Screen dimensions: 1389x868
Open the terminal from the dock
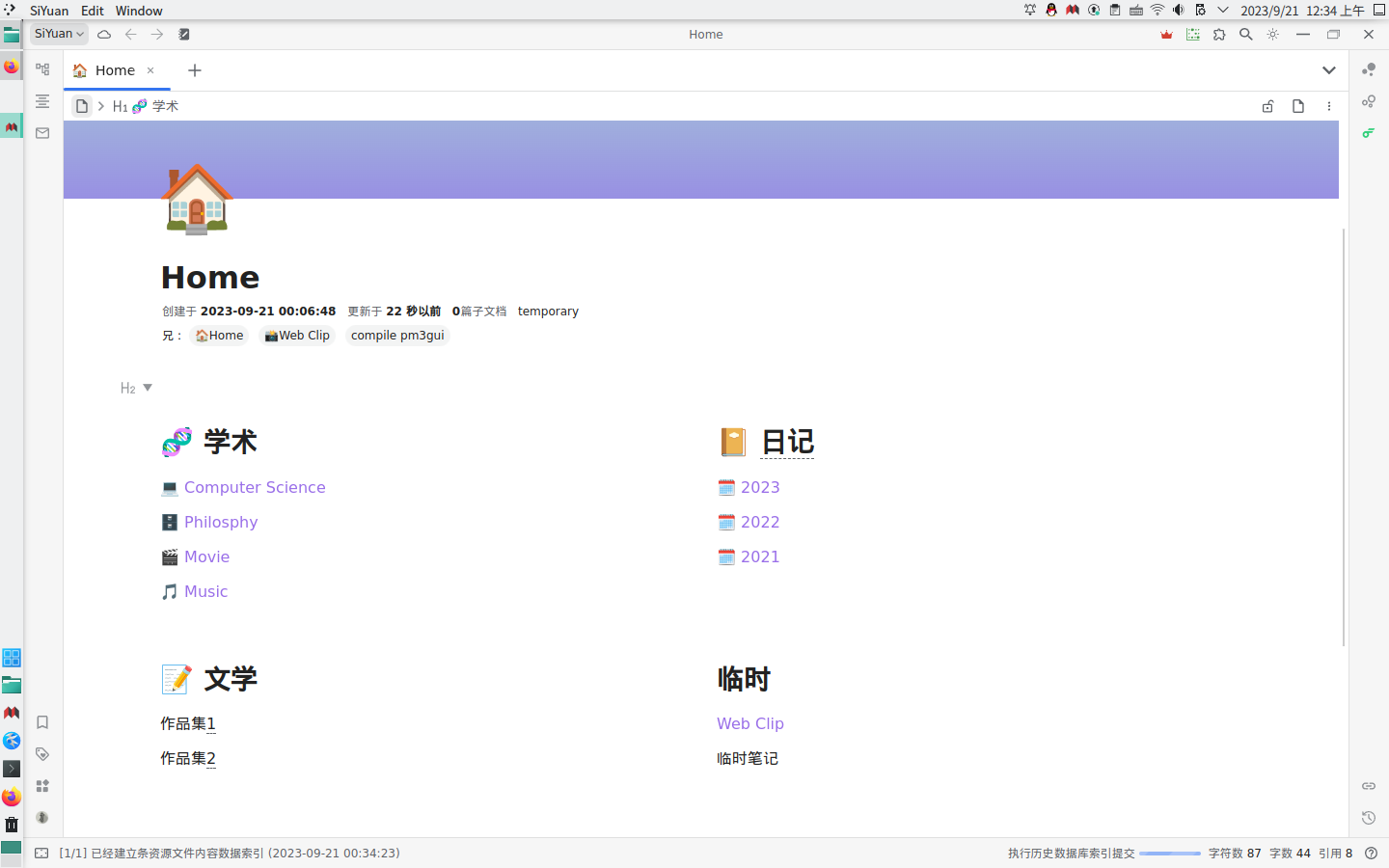click(12, 769)
